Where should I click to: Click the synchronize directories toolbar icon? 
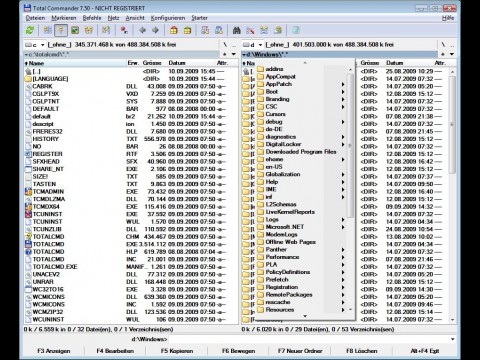point(264,30)
